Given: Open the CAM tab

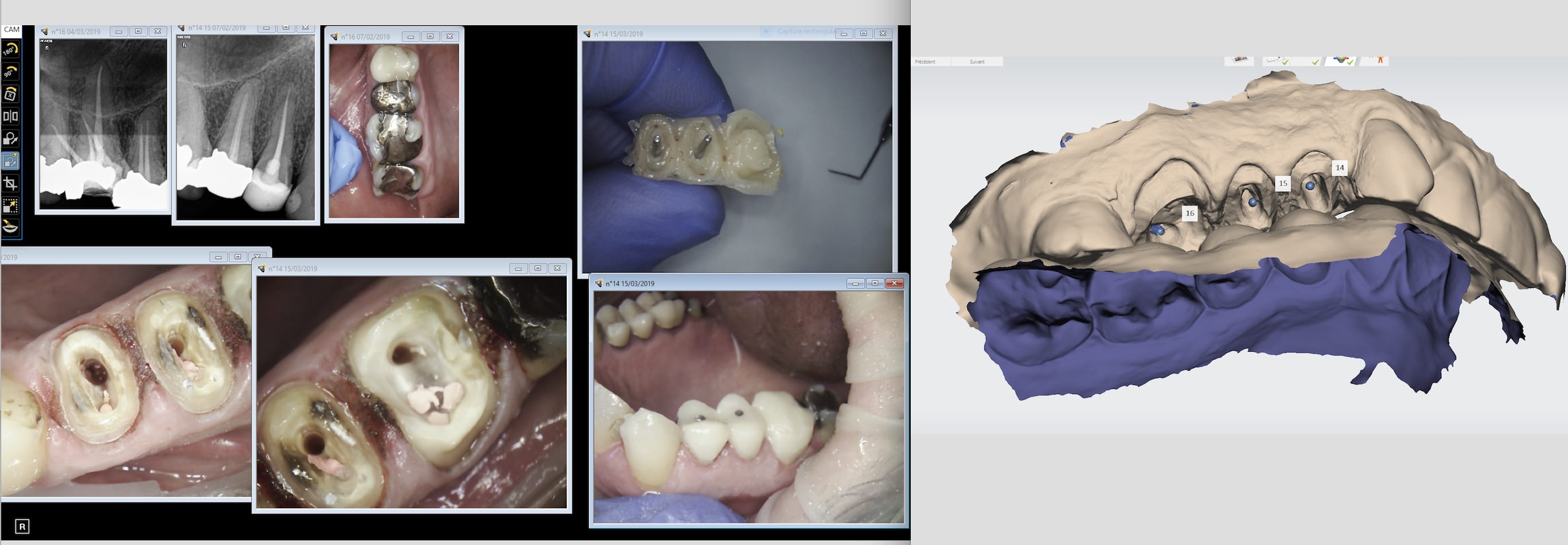Looking at the screenshot, I should 11,30.
